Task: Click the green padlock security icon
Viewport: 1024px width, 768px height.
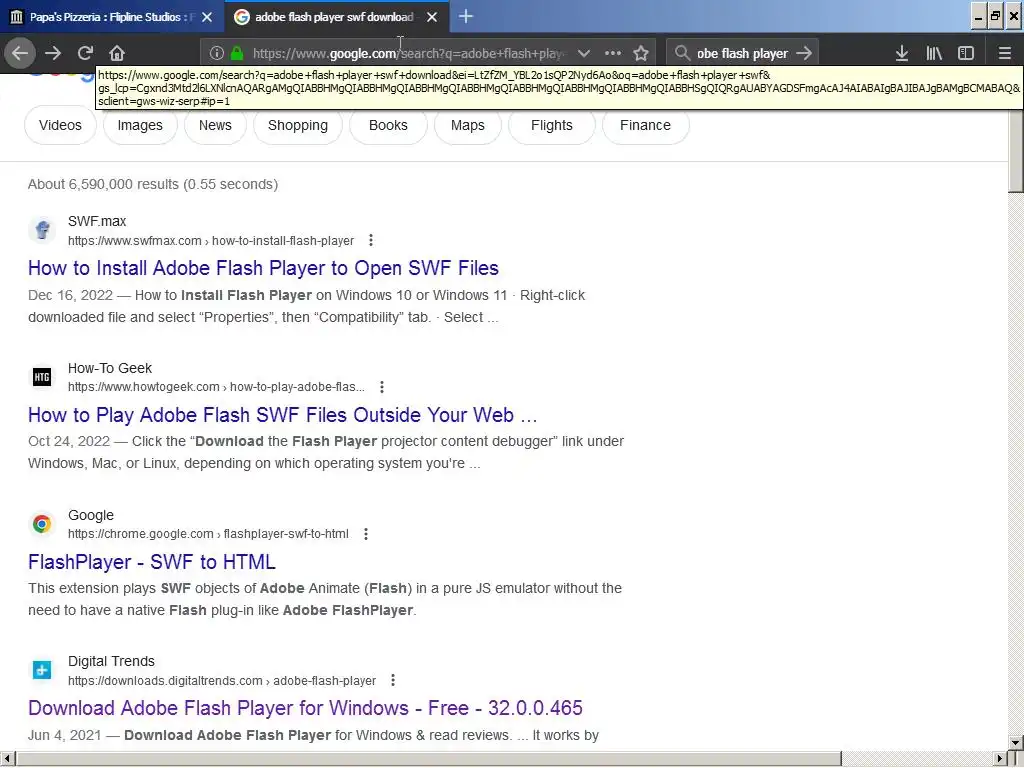Action: (237, 53)
